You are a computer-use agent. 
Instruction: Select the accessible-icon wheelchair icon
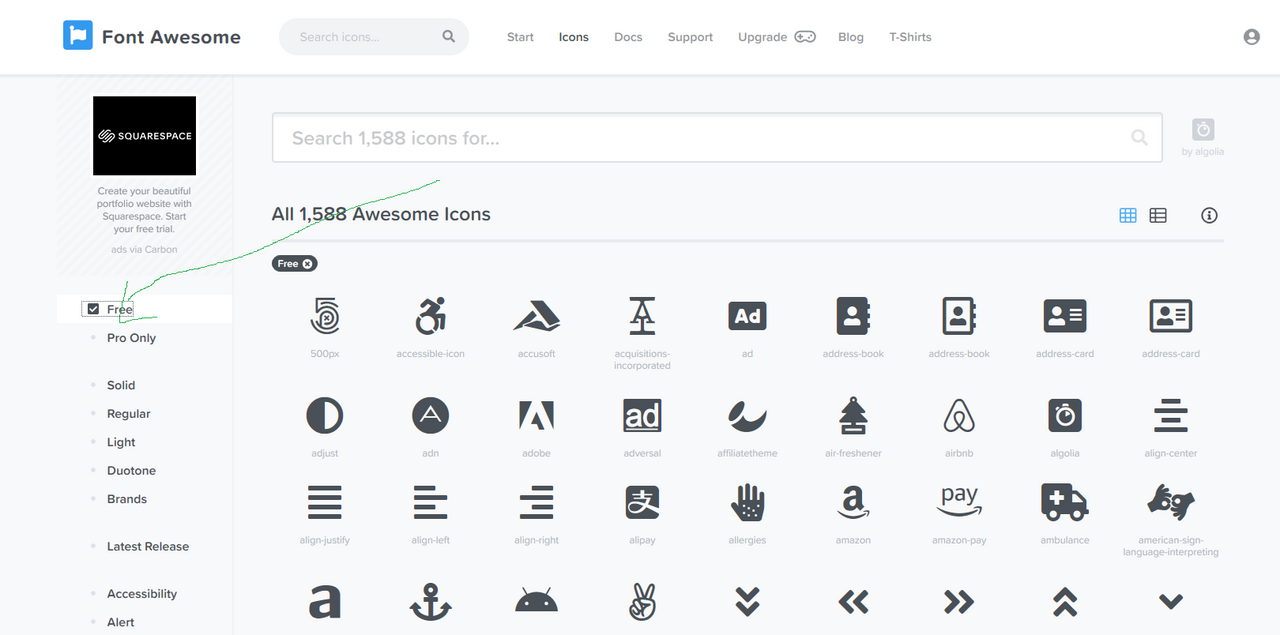[430, 316]
